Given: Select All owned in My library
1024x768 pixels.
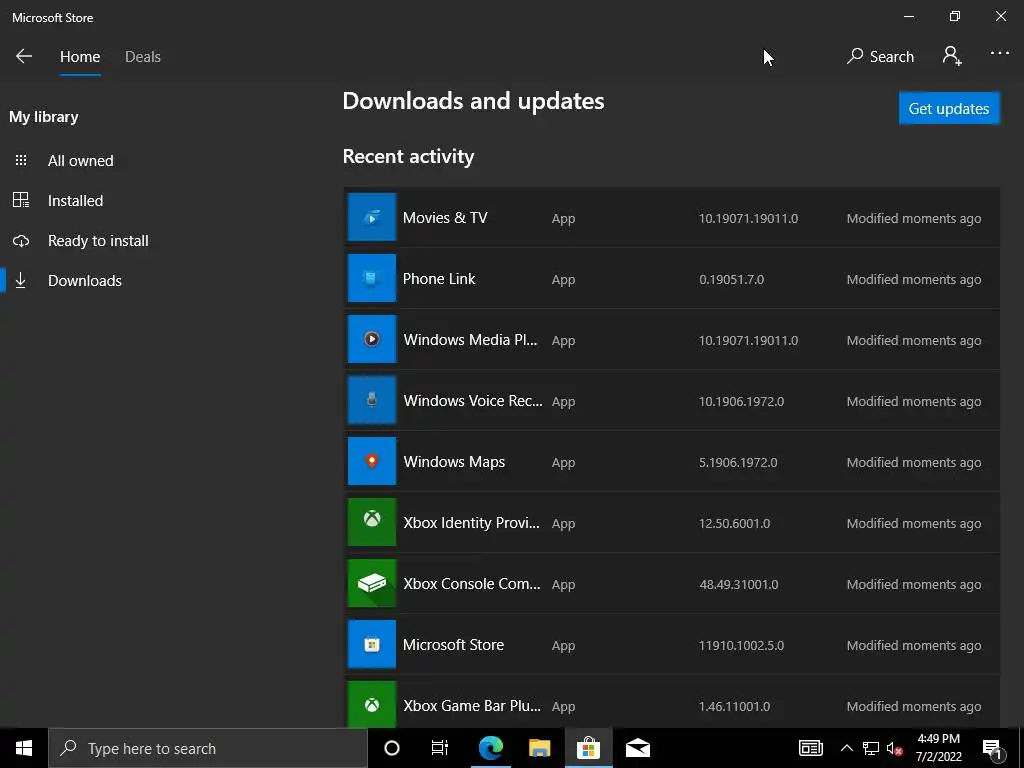Looking at the screenshot, I should coord(80,161).
